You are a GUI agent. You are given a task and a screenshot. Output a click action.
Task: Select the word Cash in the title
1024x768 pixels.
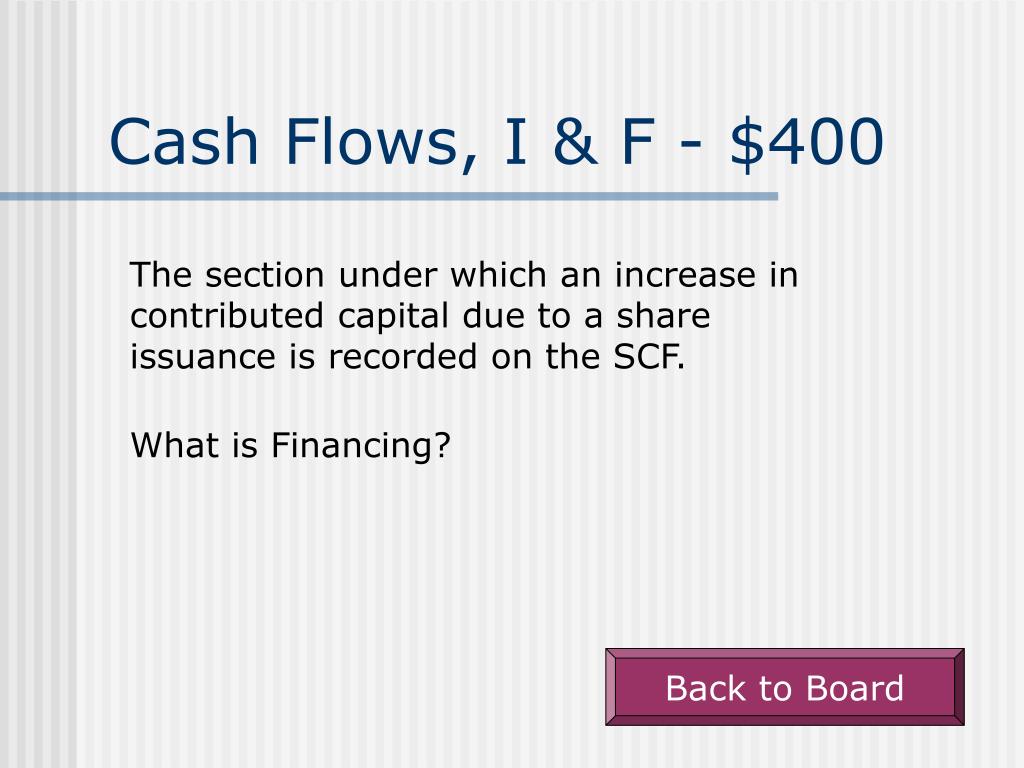[184, 142]
